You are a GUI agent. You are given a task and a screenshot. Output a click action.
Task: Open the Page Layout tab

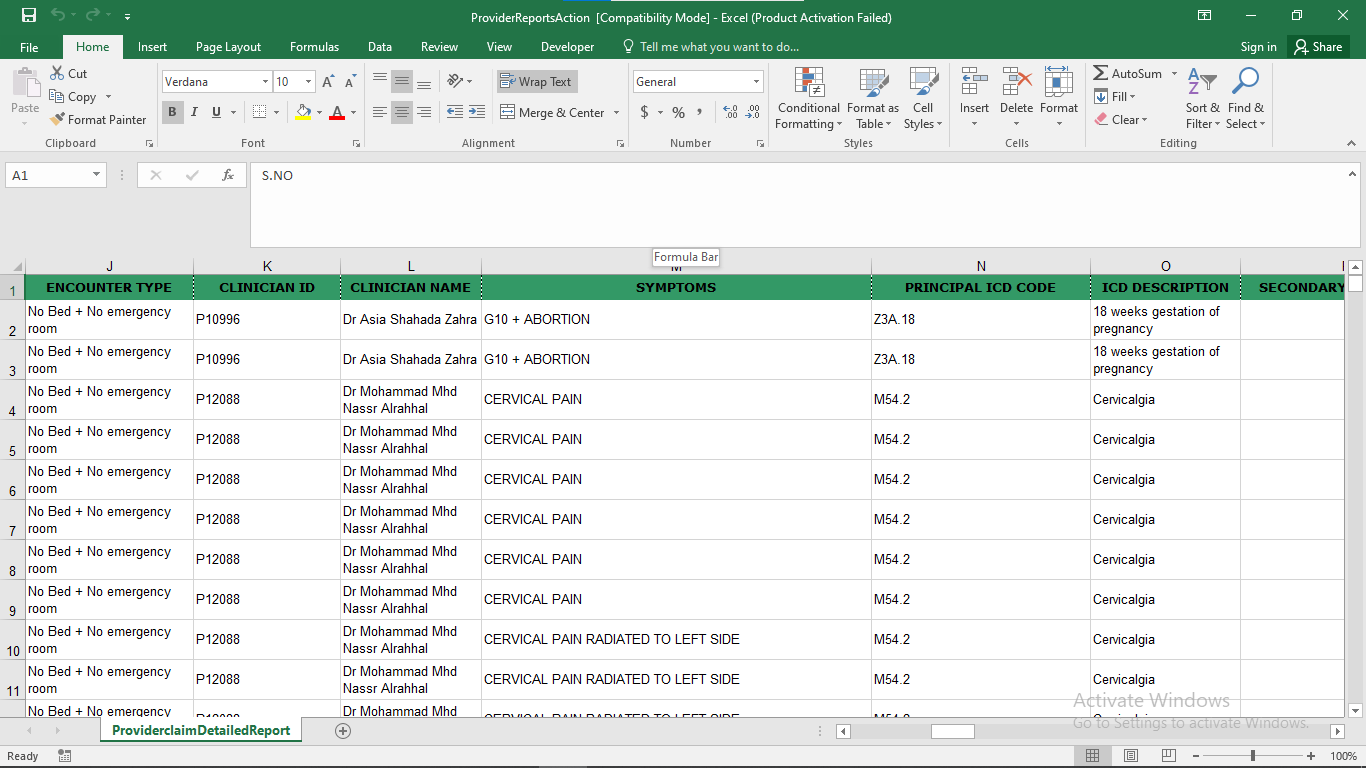point(228,47)
